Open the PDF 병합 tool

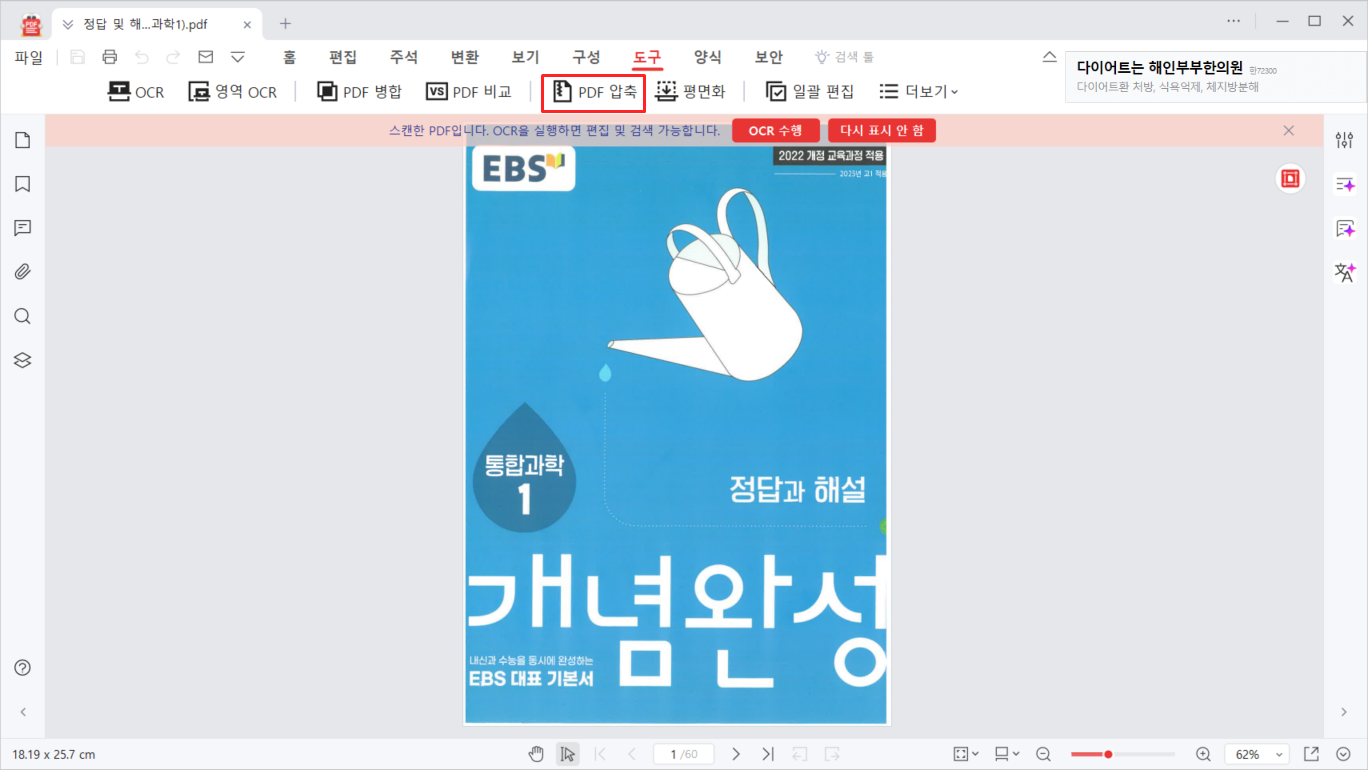(359, 92)
